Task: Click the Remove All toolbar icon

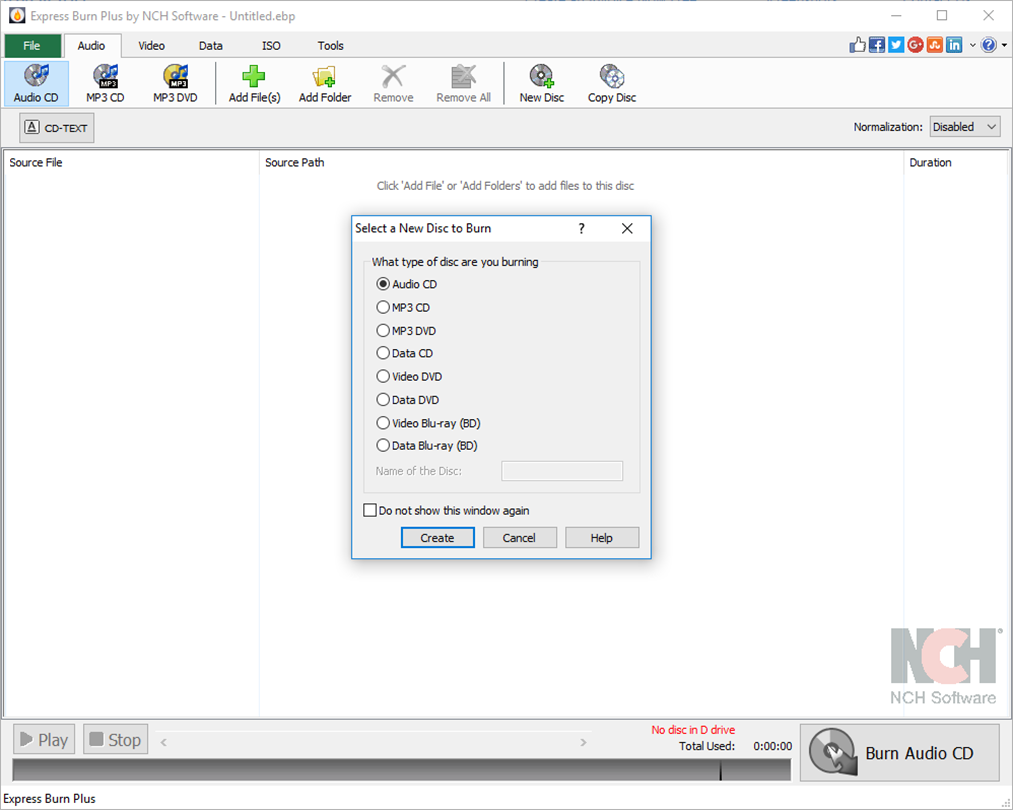Action: pos(463,83)
